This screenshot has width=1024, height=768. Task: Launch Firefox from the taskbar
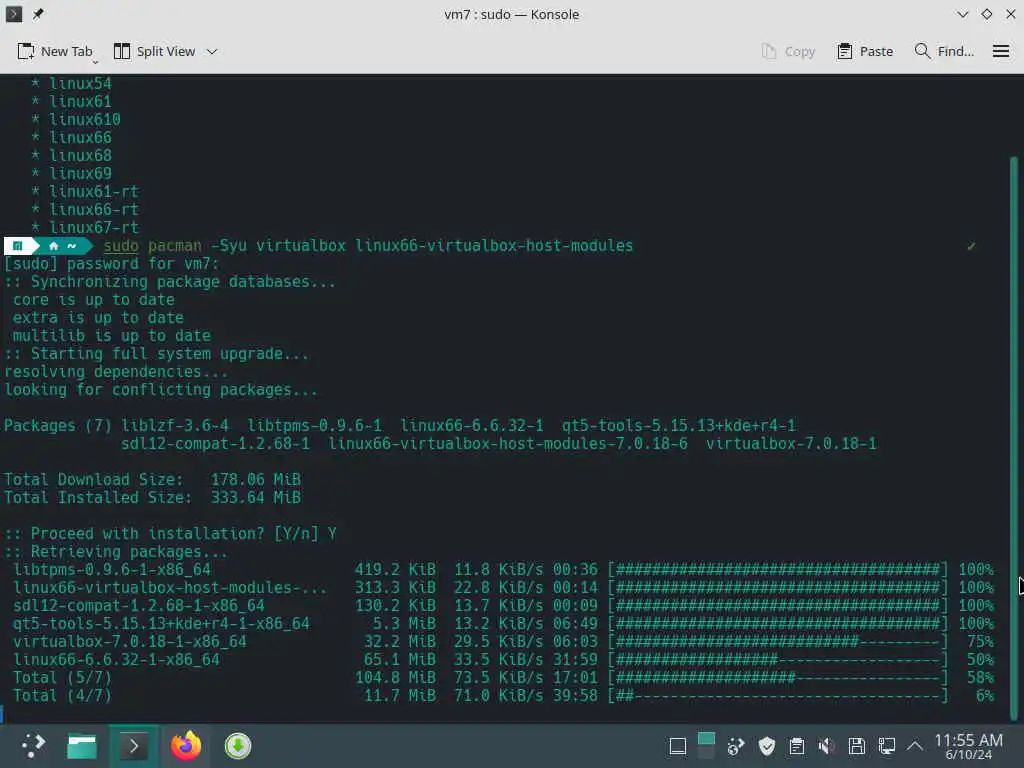[185, 745]
